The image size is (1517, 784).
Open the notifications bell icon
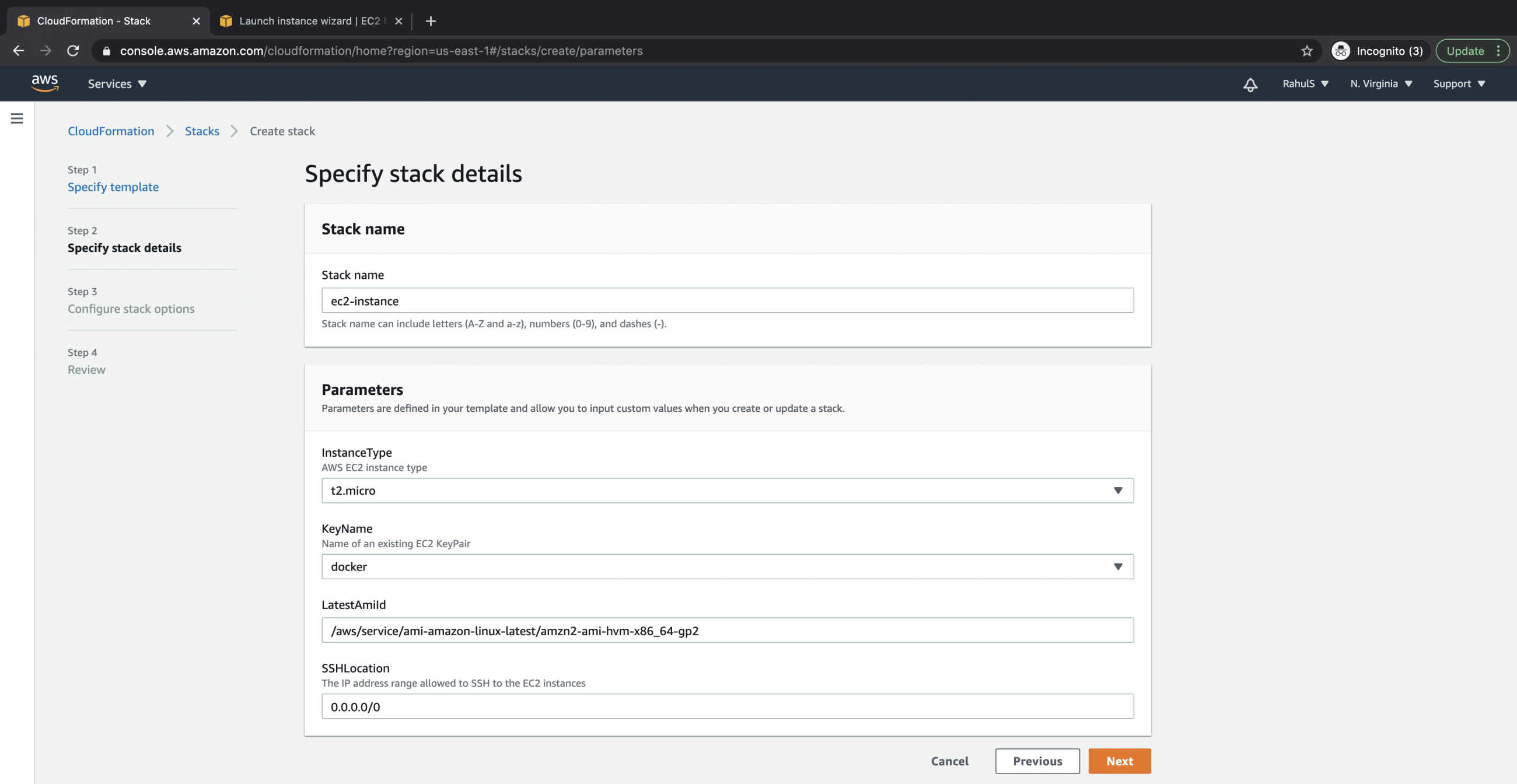[1250, 84]
